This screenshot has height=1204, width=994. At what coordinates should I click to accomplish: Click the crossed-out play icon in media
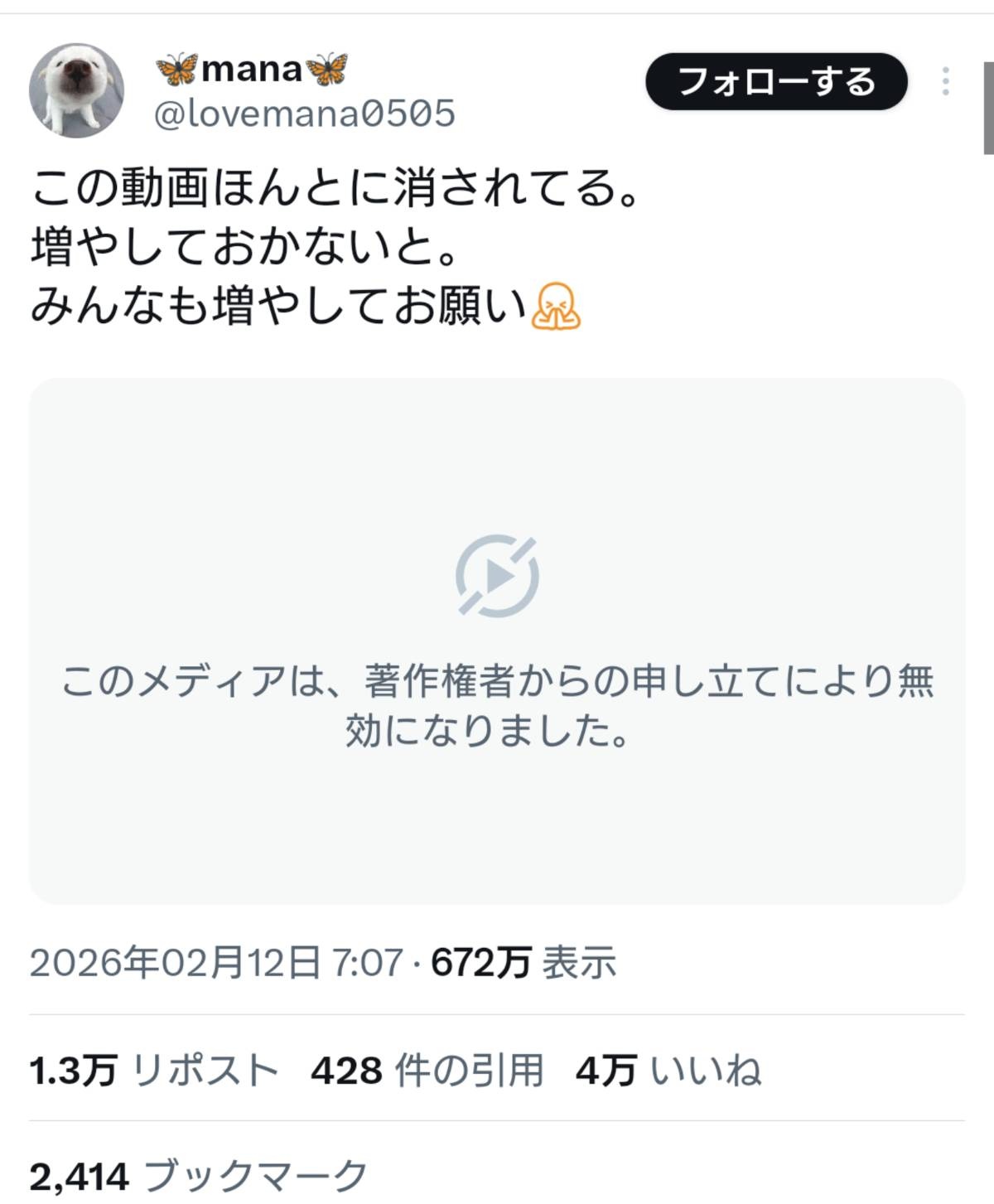497,576
